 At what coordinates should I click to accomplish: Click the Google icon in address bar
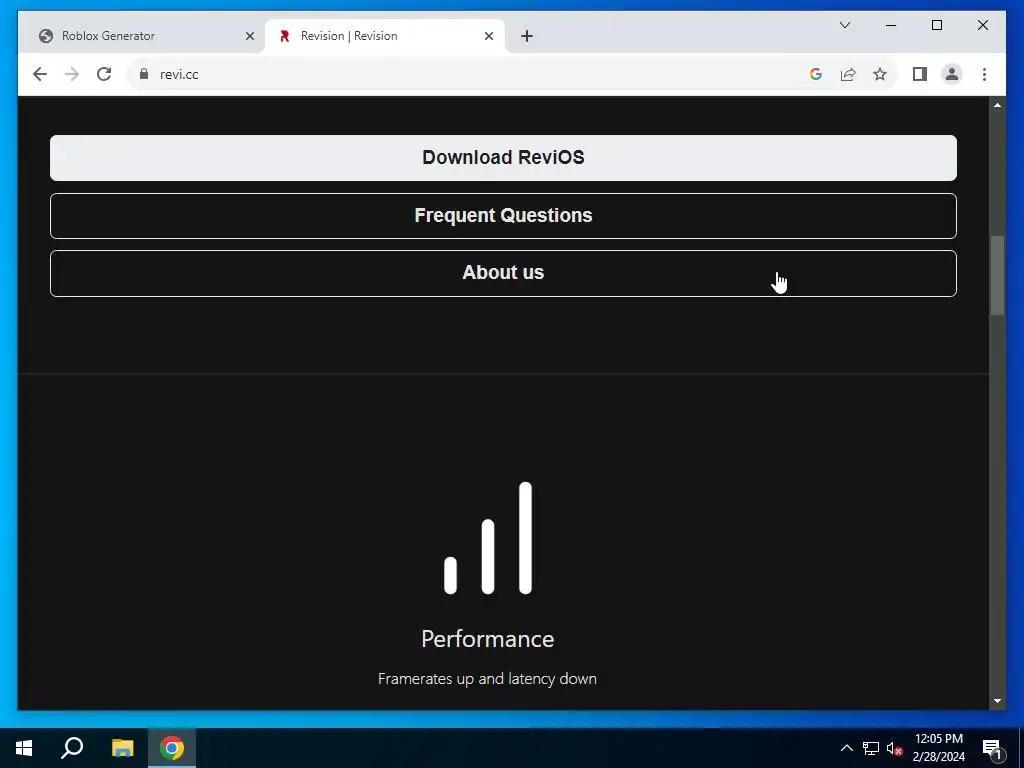tap(816, 74)
